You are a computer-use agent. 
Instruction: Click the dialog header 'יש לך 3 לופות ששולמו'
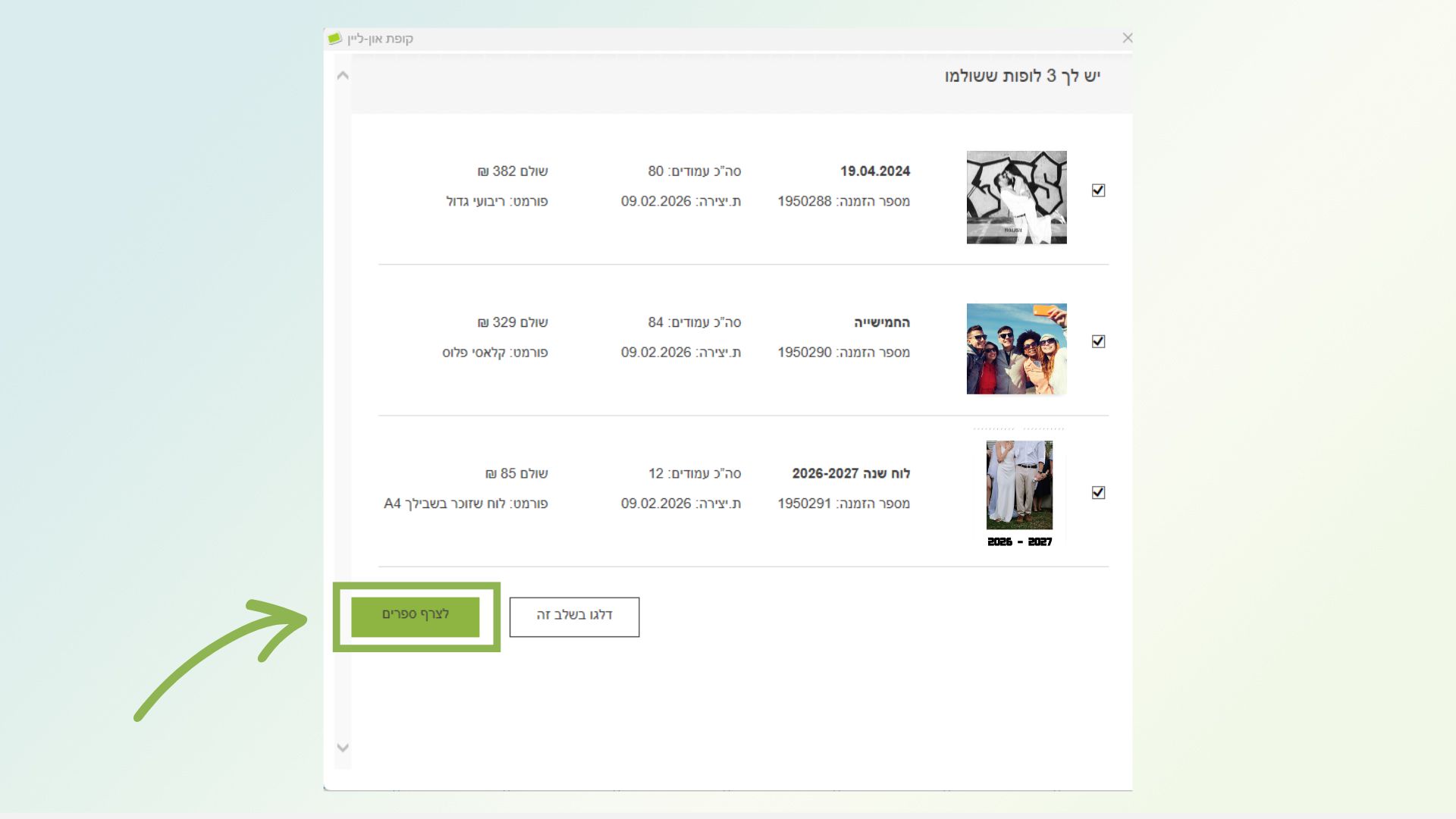(1021, 76)
